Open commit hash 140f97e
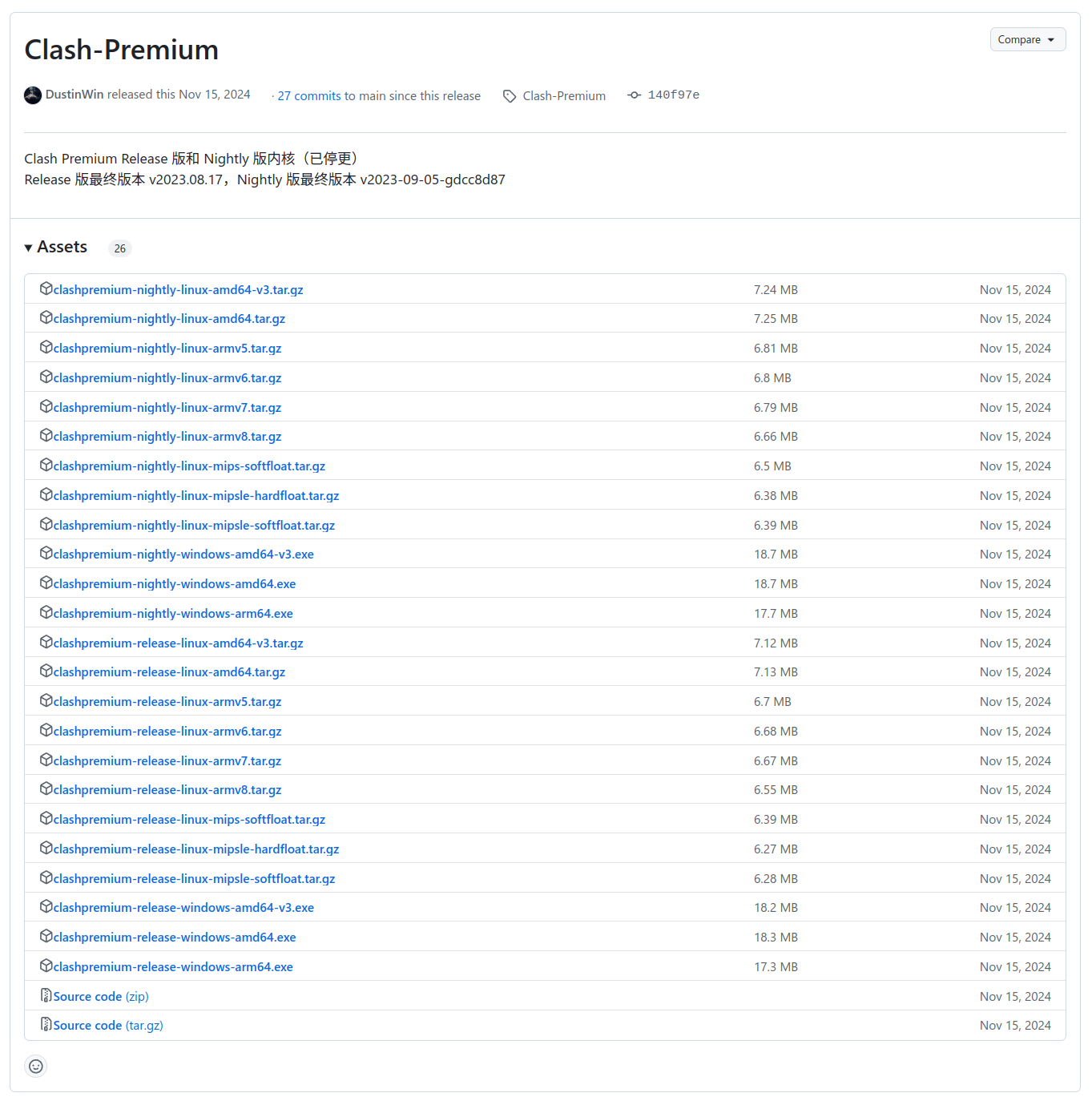 [673, 95]
